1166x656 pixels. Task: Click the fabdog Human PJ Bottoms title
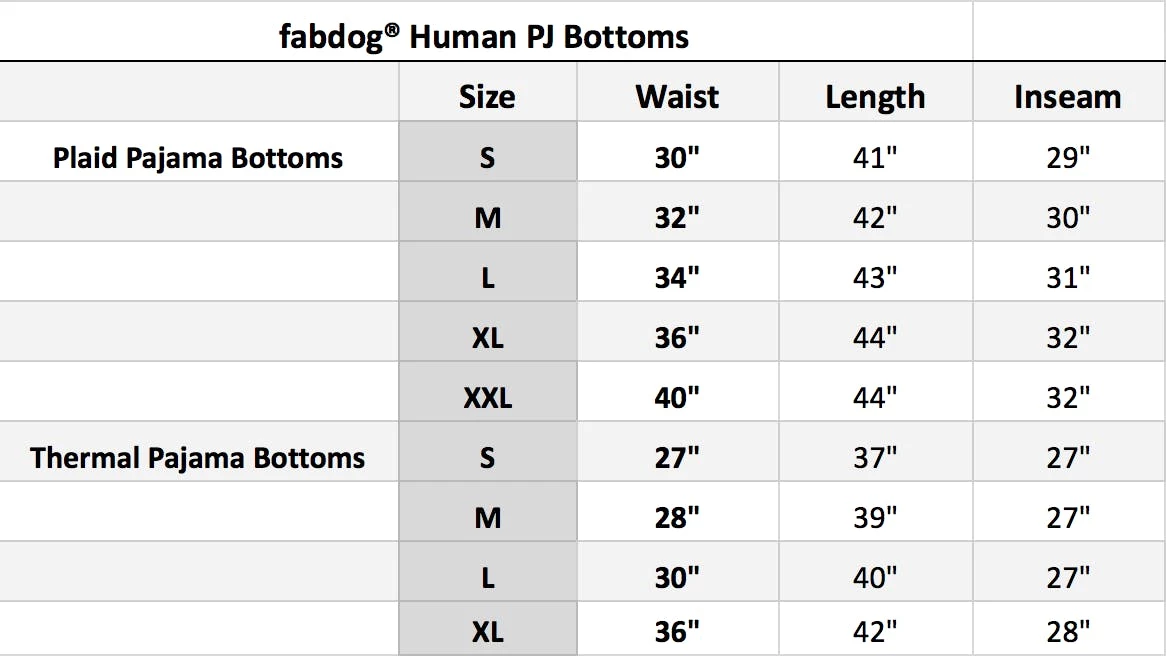click(485, 37)
